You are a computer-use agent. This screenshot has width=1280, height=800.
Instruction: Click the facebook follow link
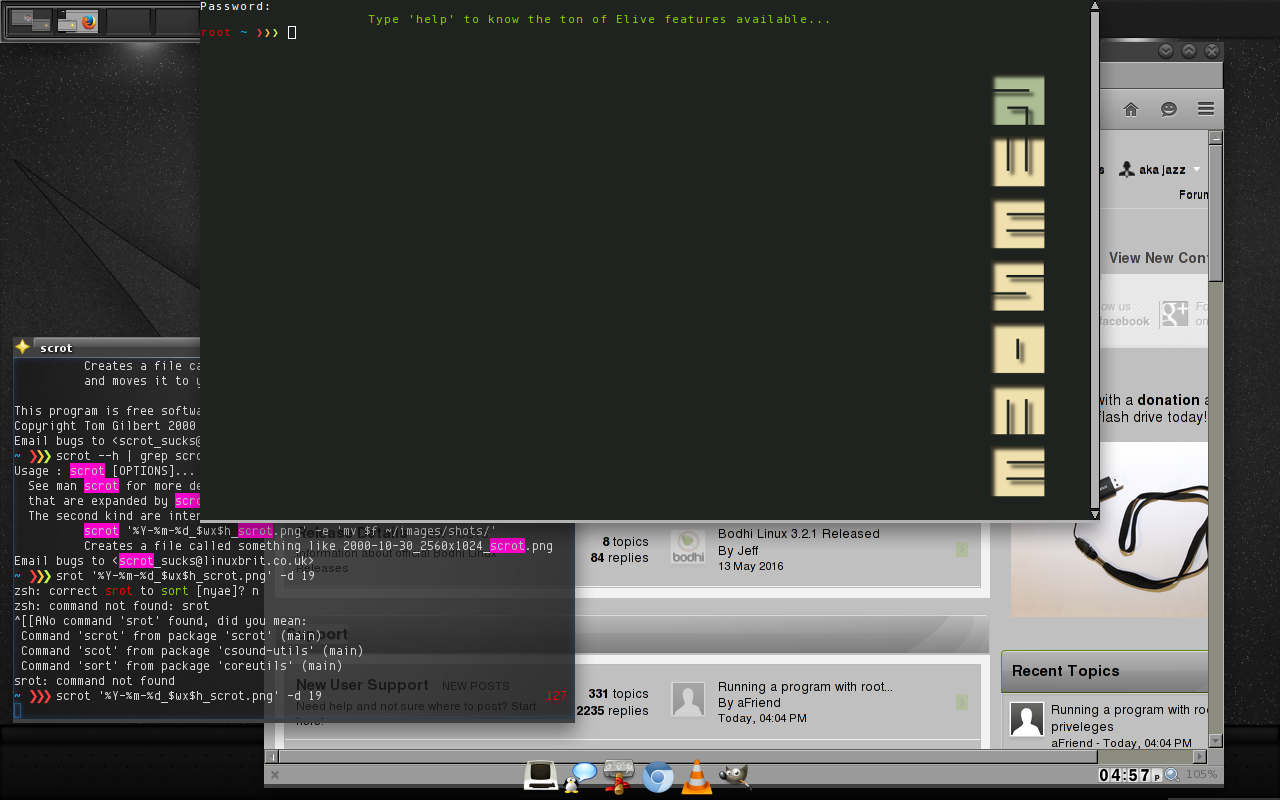click(x=1124, y=314)
